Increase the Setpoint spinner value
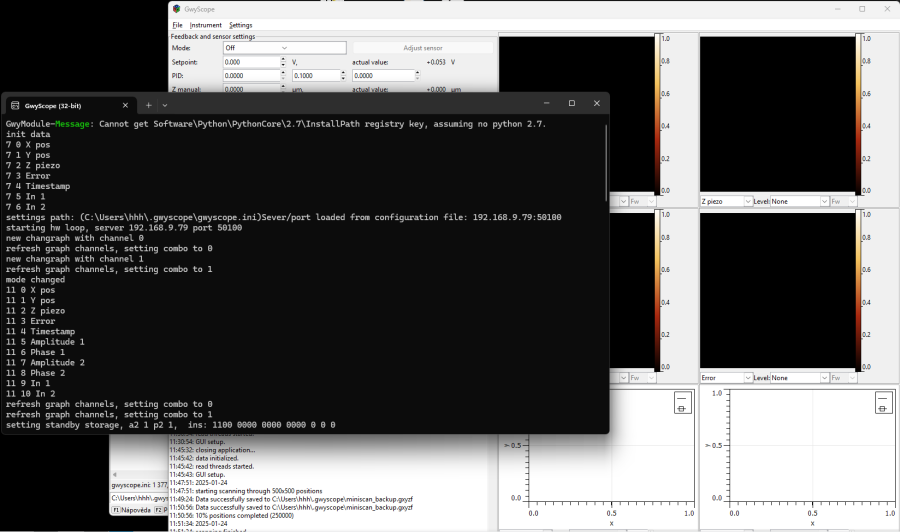This screenshot has width=900, height=532. (x=283, y=59)
